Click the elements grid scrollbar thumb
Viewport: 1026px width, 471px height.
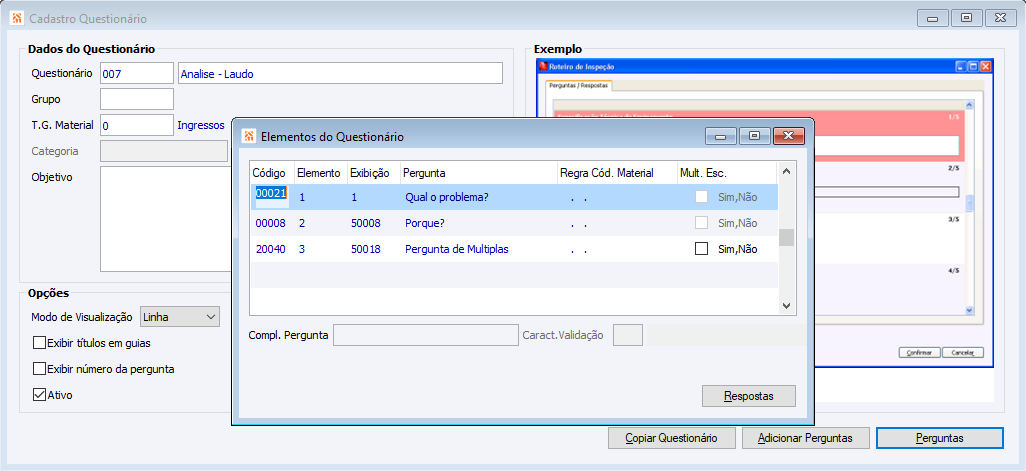787,237
